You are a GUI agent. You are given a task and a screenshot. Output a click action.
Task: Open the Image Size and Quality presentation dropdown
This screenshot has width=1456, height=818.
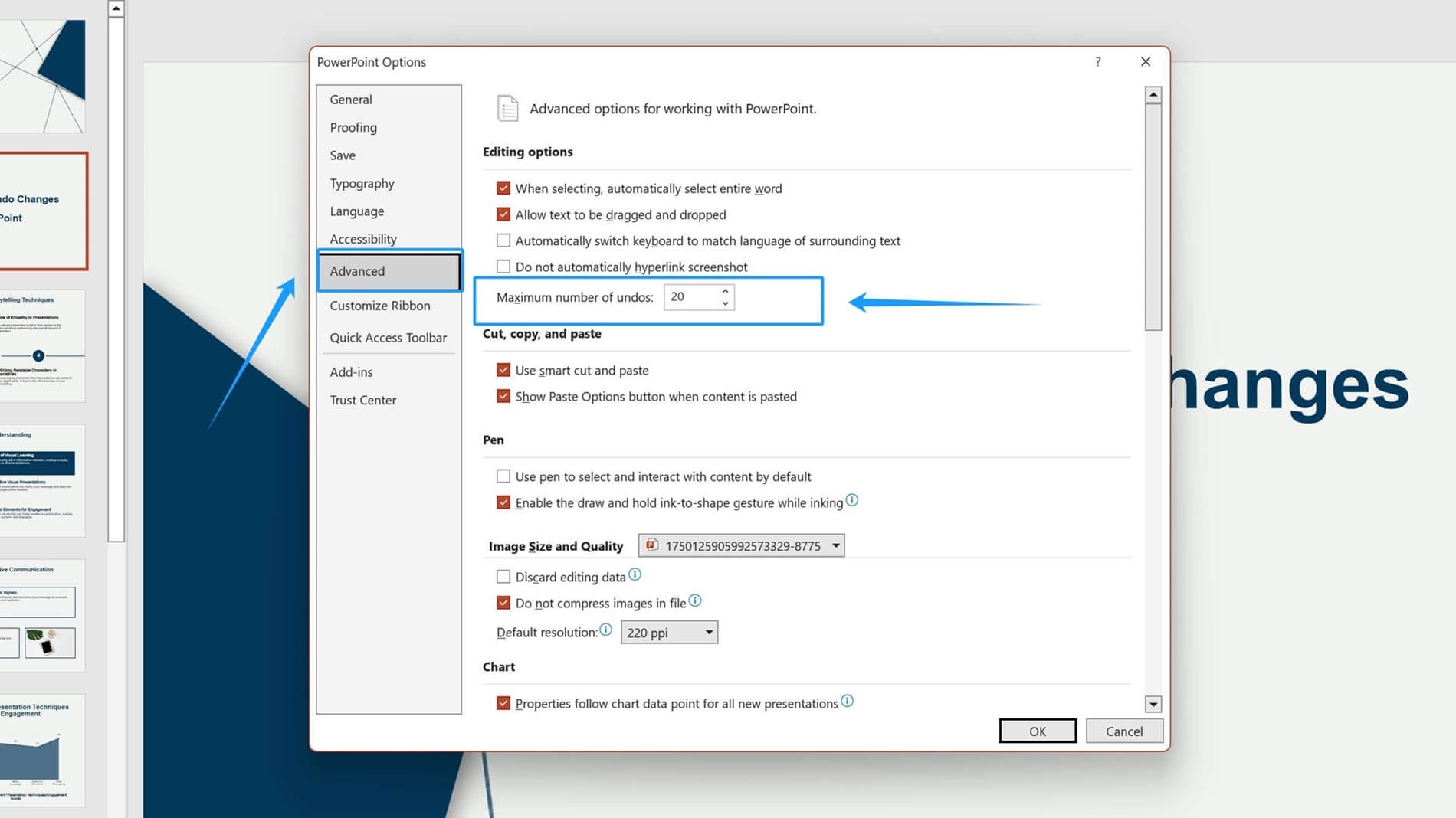click(835, 545)
